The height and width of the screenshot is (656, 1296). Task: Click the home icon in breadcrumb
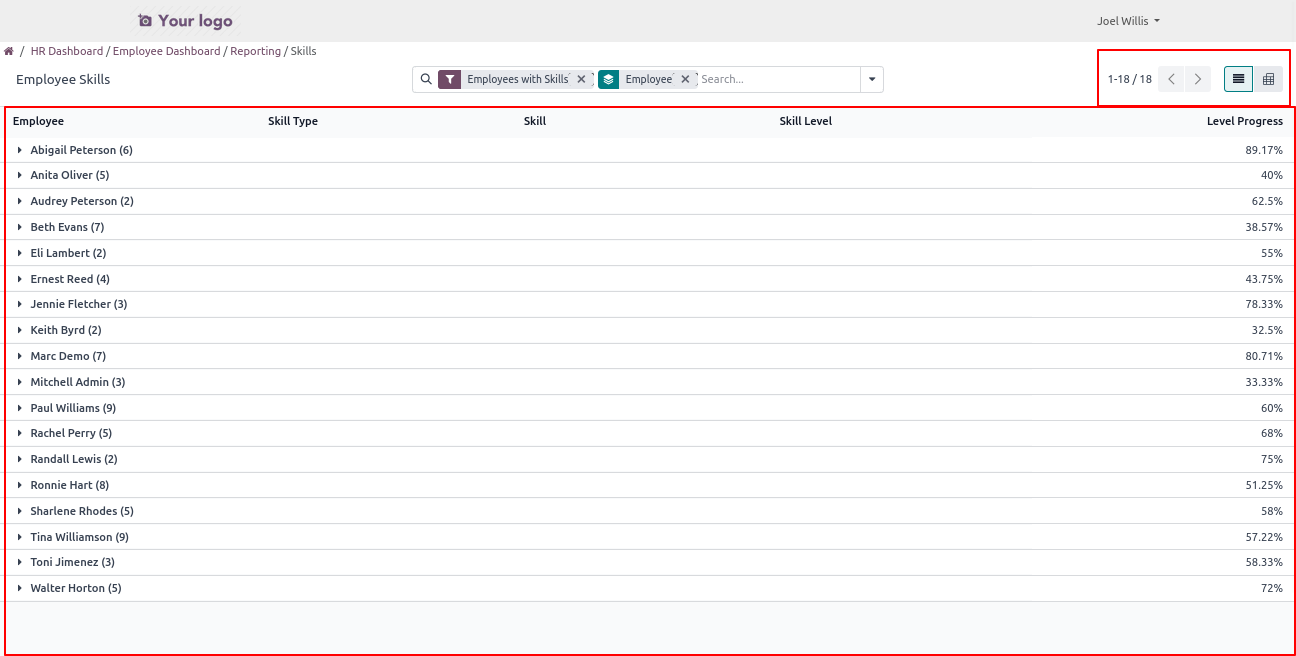tap(9, 51)
